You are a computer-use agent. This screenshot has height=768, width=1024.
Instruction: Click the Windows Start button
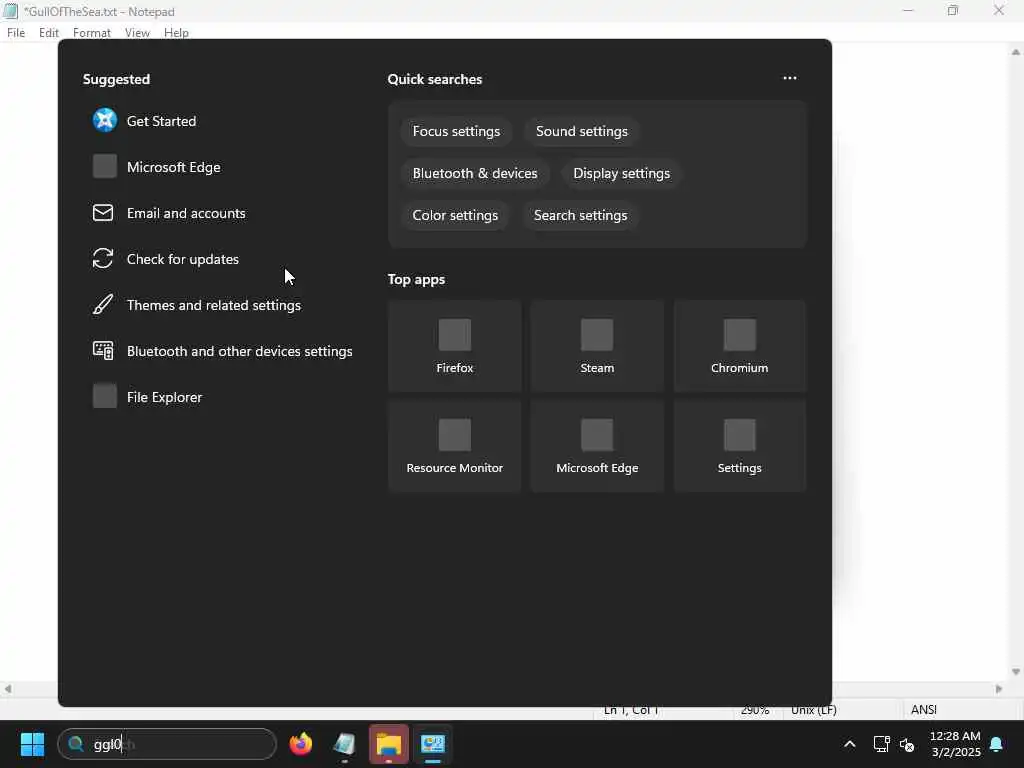tap(32, 744)
